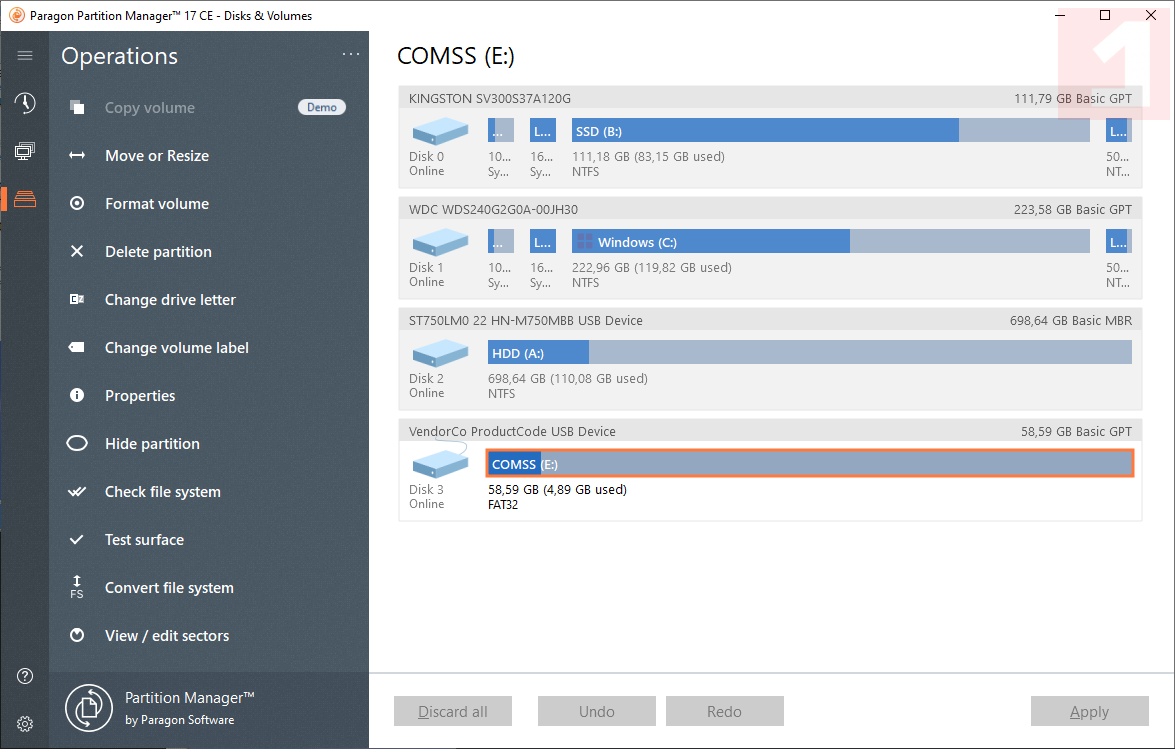Click 222,96 GB (119,82 GB used) text
This screenshot has width=1175, height=749.
(x=651, y=267)
